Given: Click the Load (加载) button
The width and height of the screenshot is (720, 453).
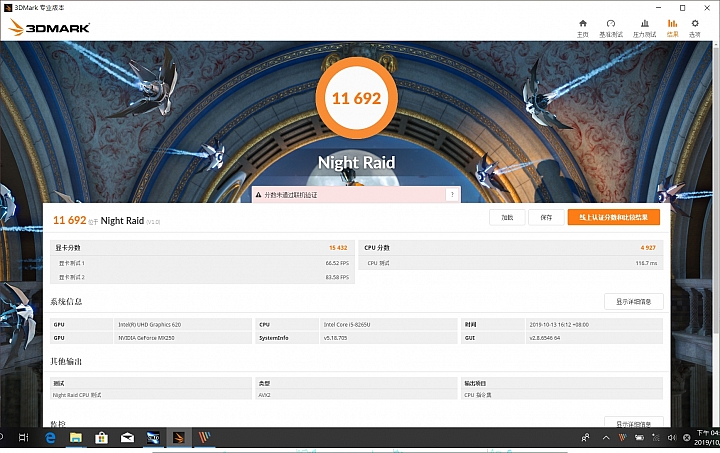Looking at the screenshot, I should pos(507,218).
